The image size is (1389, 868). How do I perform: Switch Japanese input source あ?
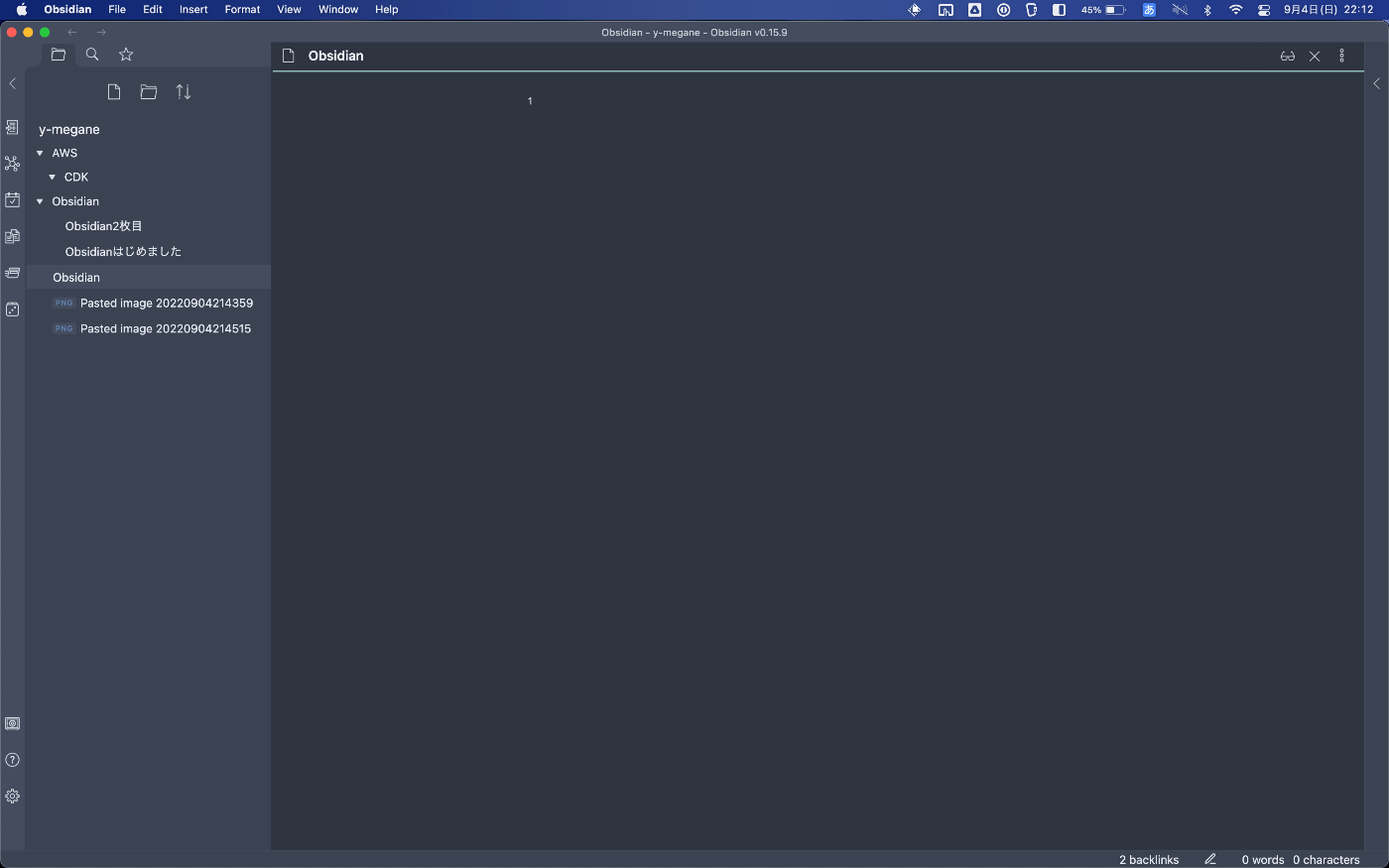[x=1149, y=9]
